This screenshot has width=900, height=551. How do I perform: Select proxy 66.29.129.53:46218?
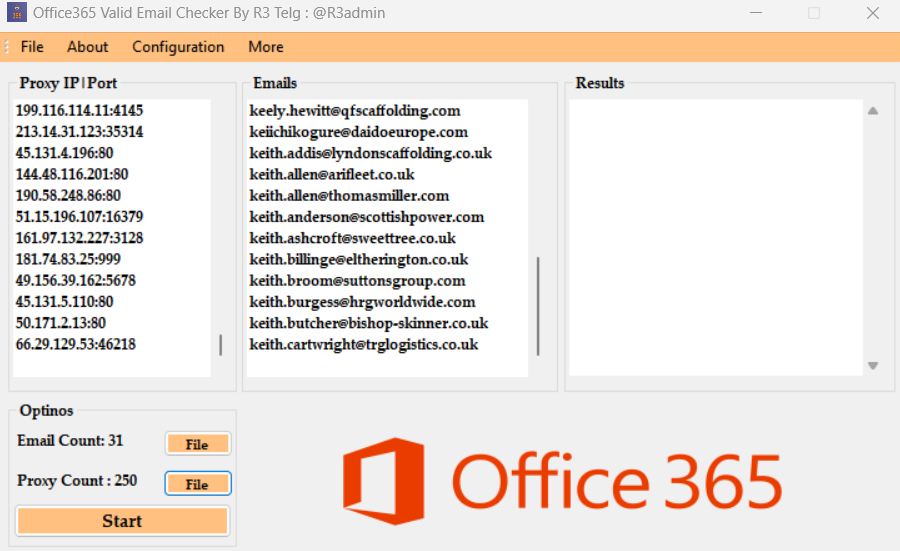(x=76, y=344)
